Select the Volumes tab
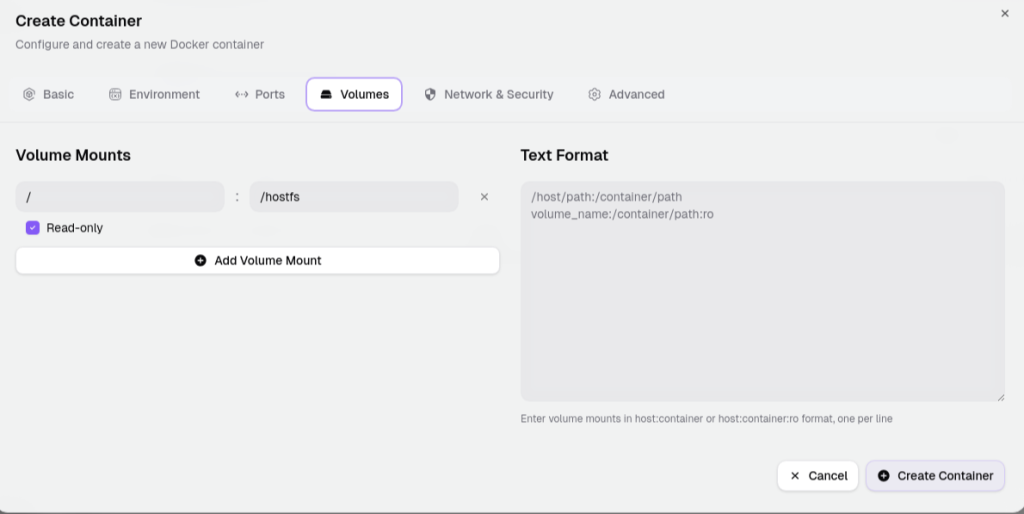This screenshot has height=514, width=1024. tap(354, 94)
